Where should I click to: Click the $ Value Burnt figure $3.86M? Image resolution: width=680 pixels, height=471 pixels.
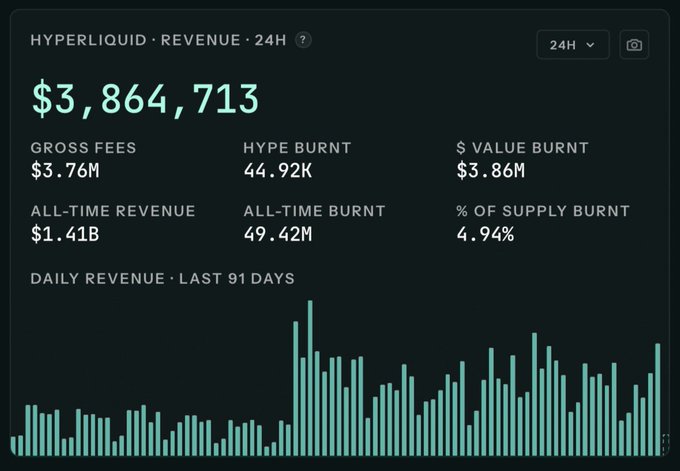[x=490, y=170]
